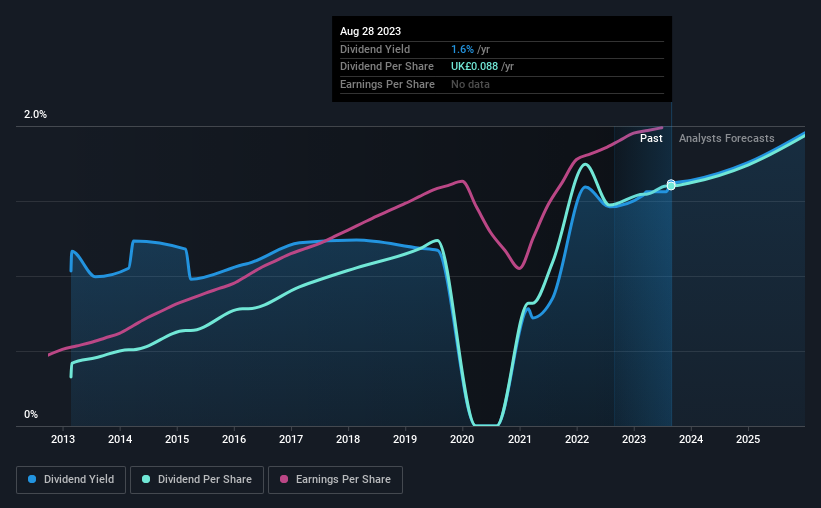The width and height of the screenshot is (821, 508).
Task: Click the 'No data' earnings value in tooltip
Action: (x=470, y=84)
